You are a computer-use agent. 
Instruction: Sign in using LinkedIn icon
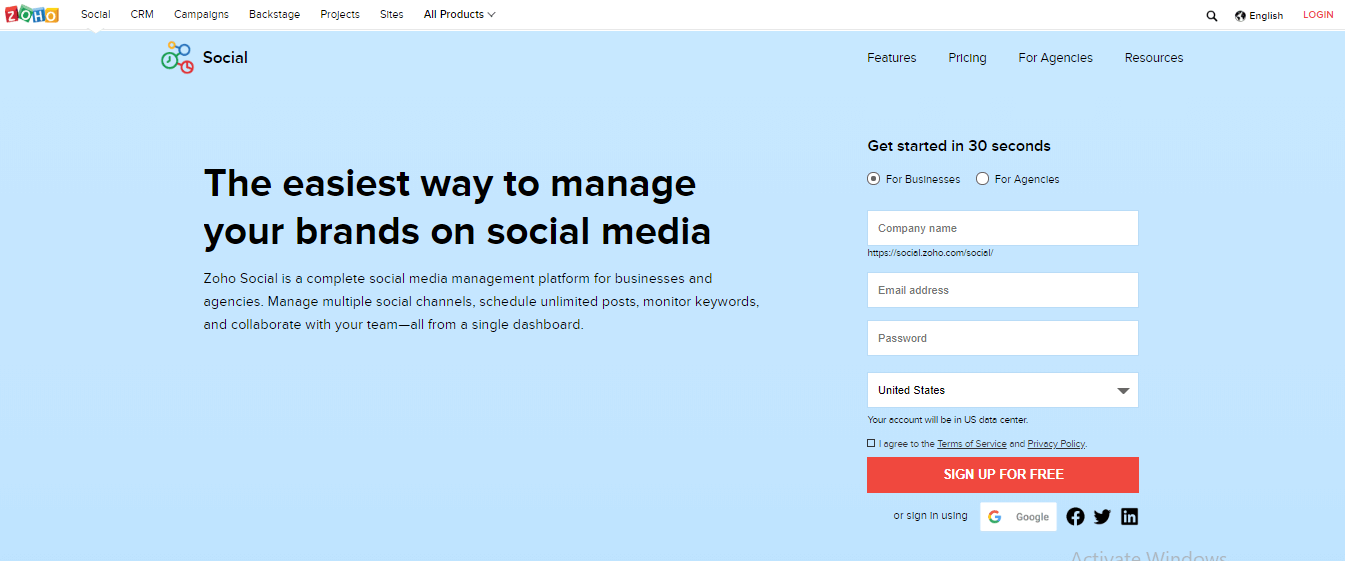click(x=1129, y=517)
